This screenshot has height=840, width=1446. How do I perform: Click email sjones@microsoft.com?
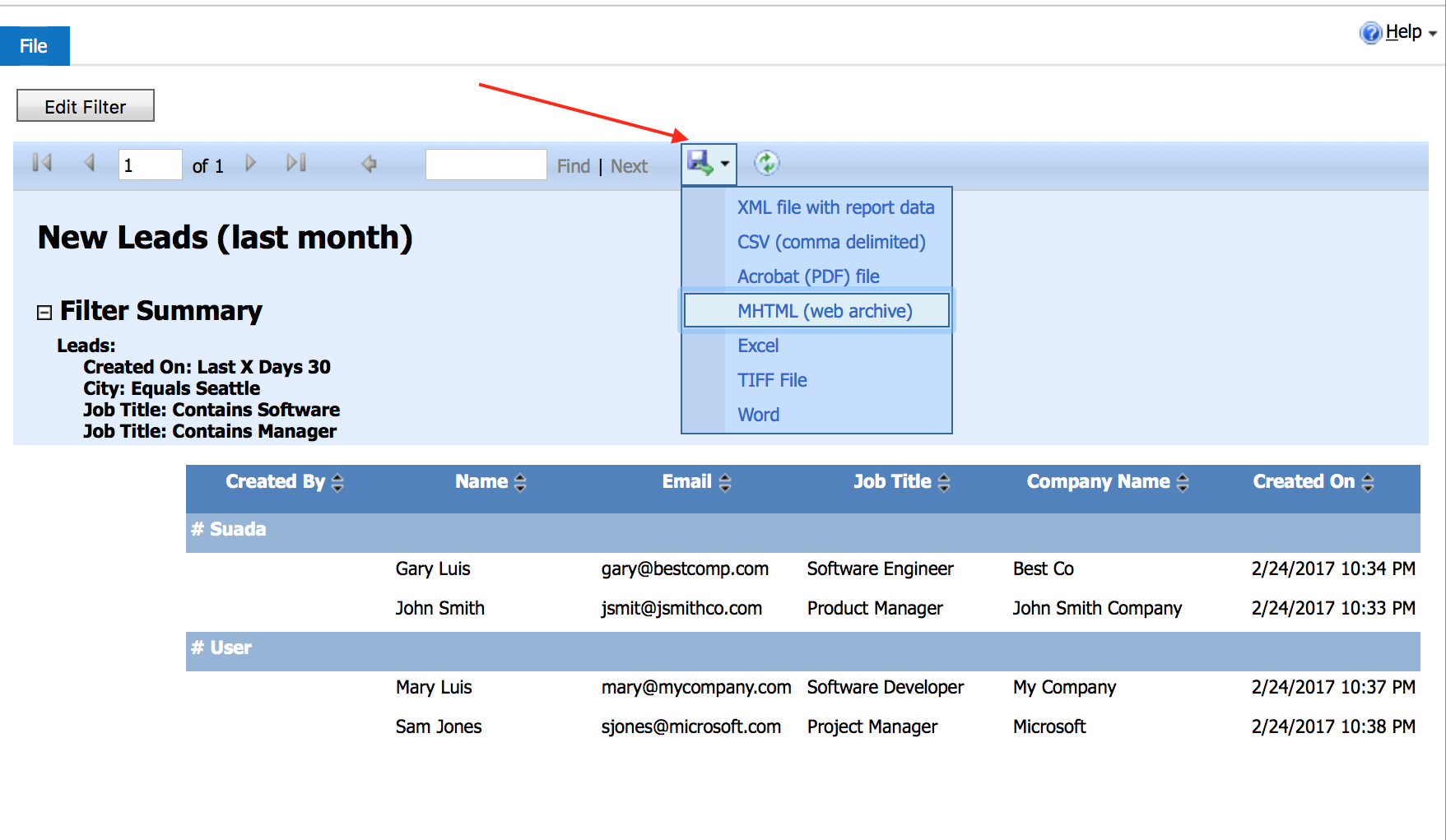691,726
